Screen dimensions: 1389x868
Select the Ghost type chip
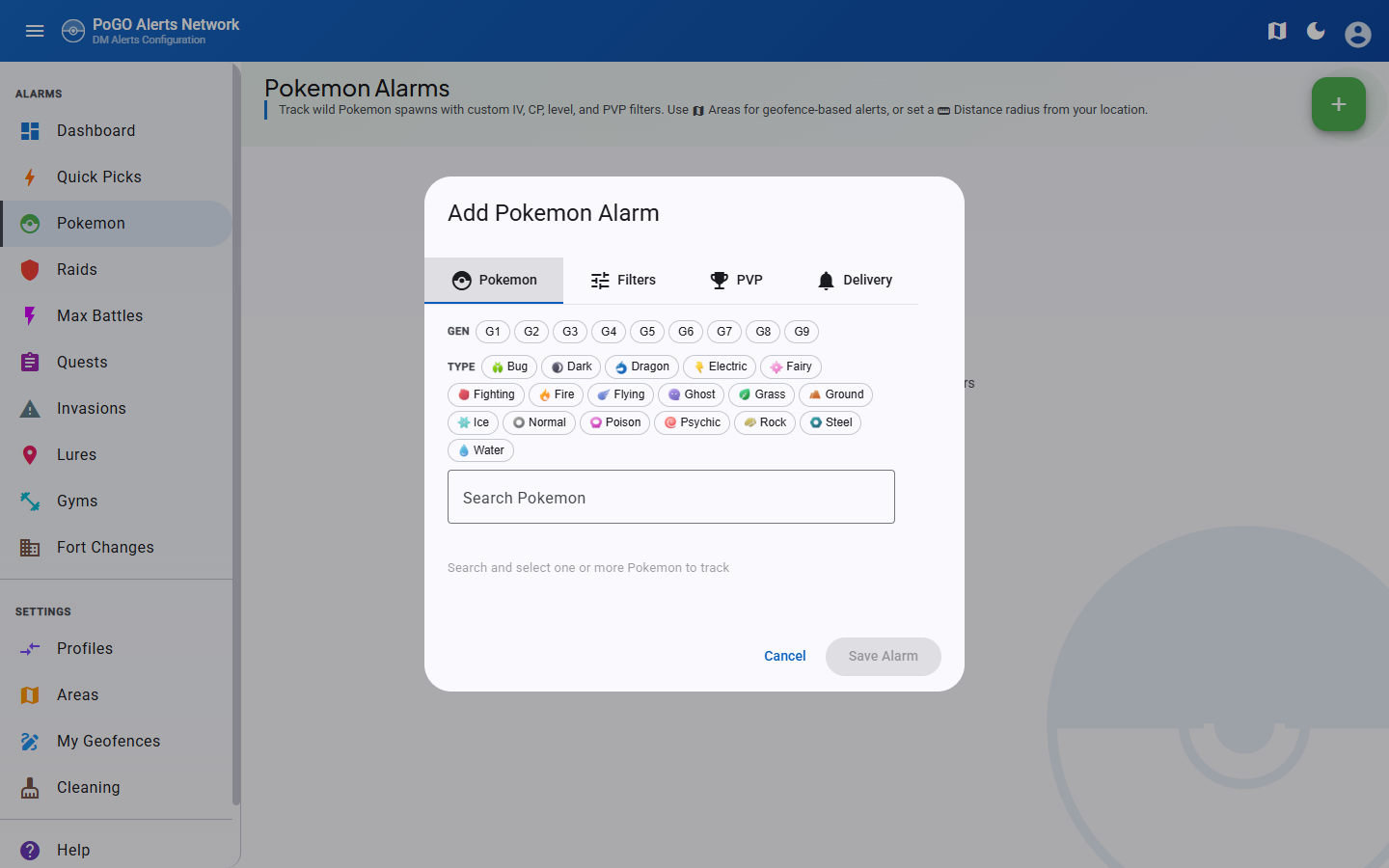point(691,395)
